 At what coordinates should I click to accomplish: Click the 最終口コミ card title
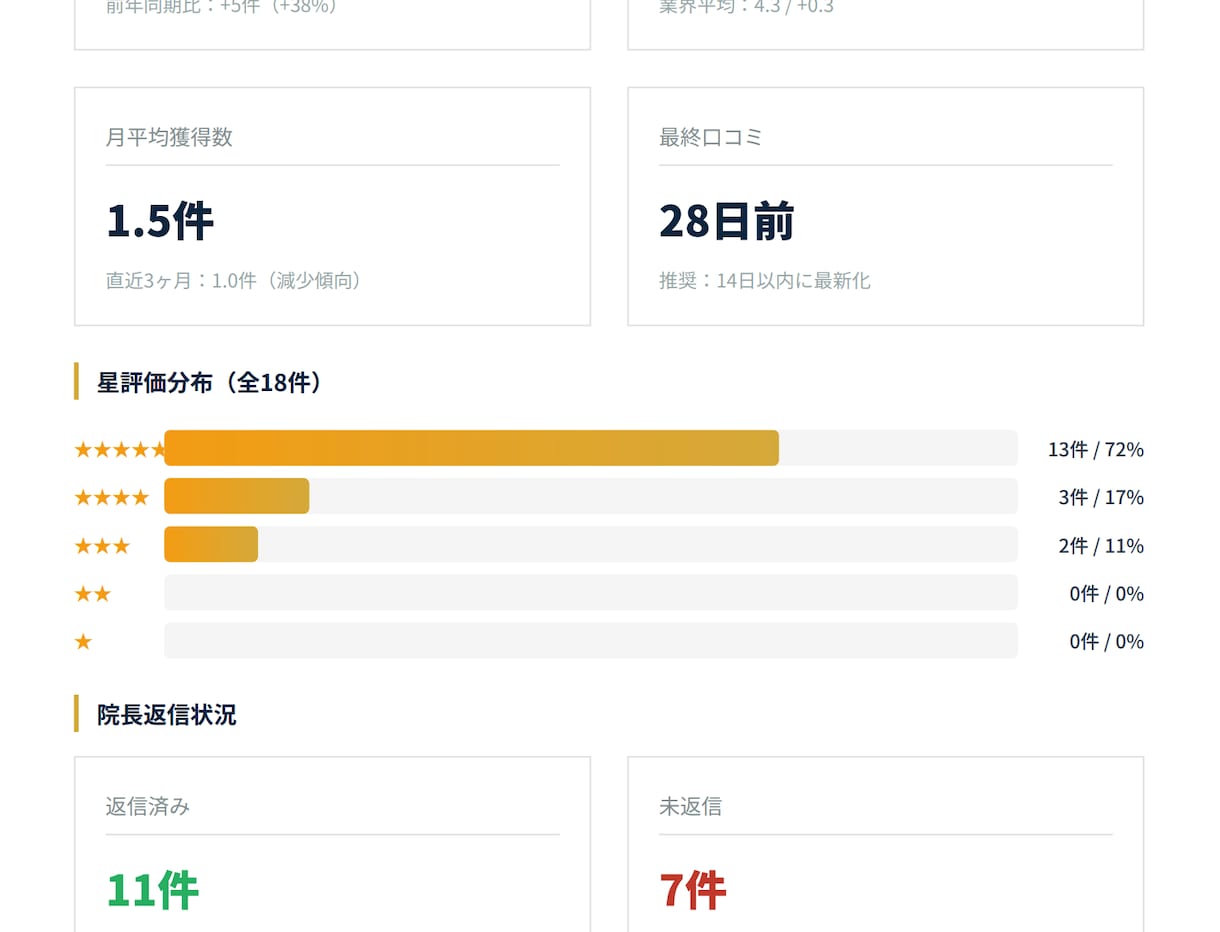pyautogui.click(x=711, y=137)
